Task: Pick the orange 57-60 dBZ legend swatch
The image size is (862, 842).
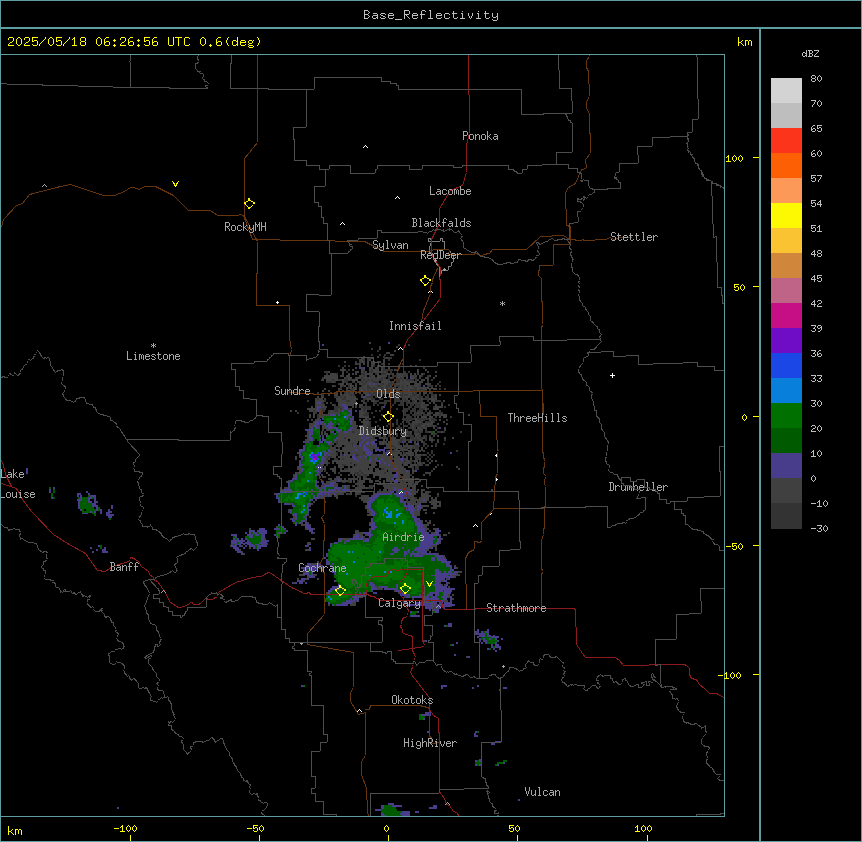Action: pyautogui.click(x=786, y=165)
